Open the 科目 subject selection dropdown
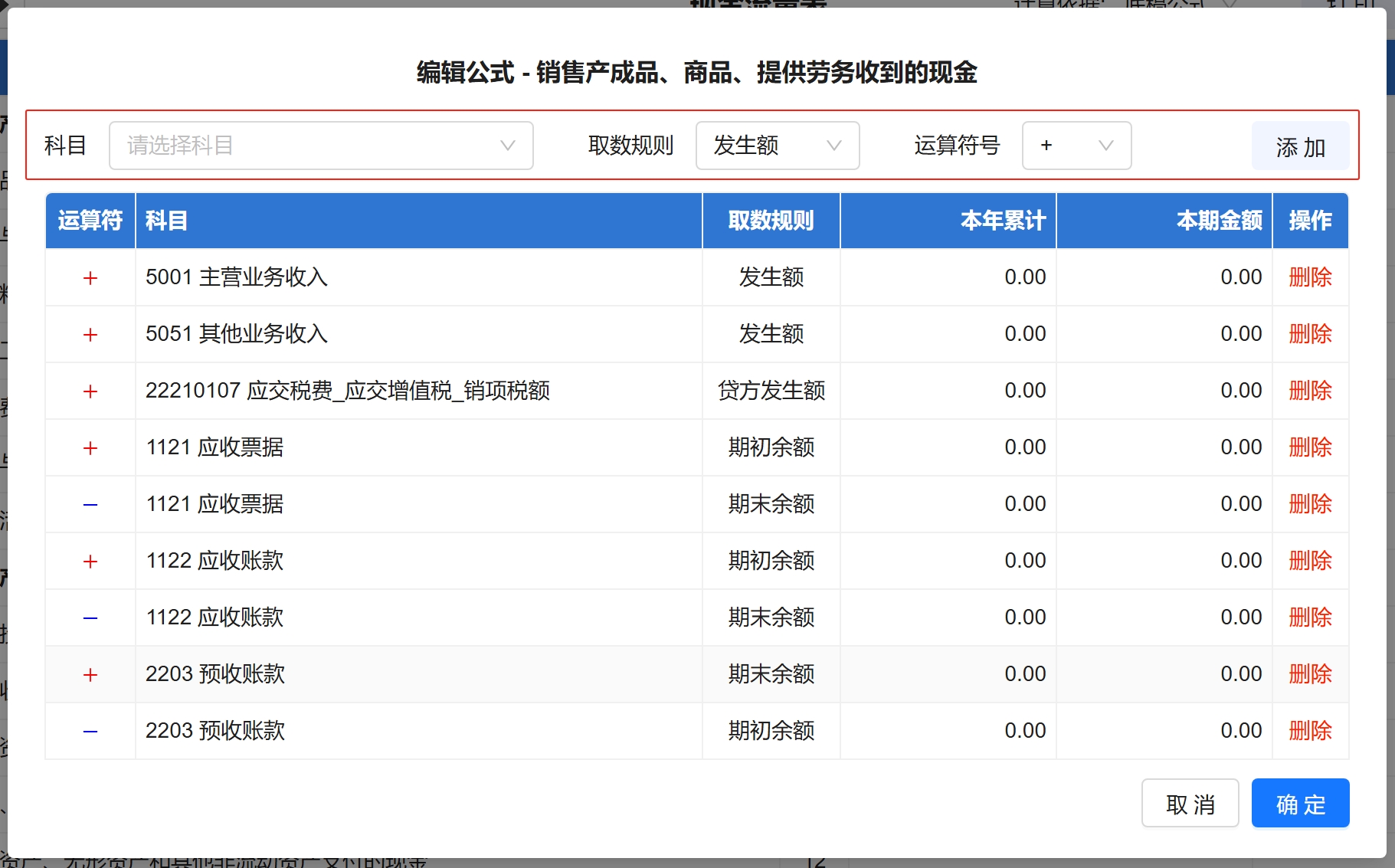Viewport: 1395px width, 868px height. pyautogui.click(x=320, y=146)
